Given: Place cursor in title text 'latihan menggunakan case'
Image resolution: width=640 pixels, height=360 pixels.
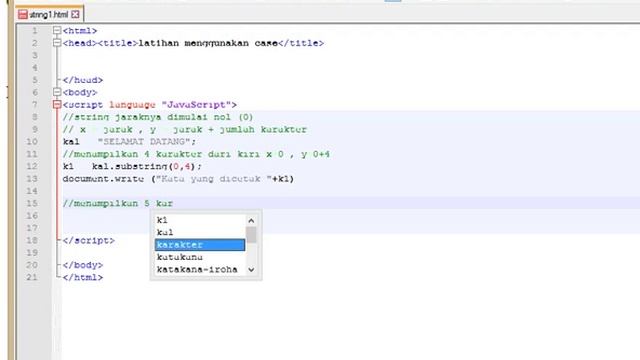Looking at the screenshot, I should click(x=208, y=43).
